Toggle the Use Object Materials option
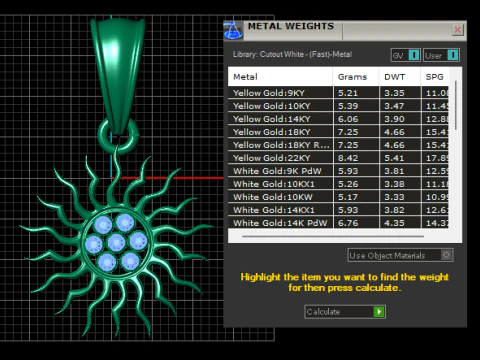This screenshot has height=360, width=480. (x=400, y=255)
